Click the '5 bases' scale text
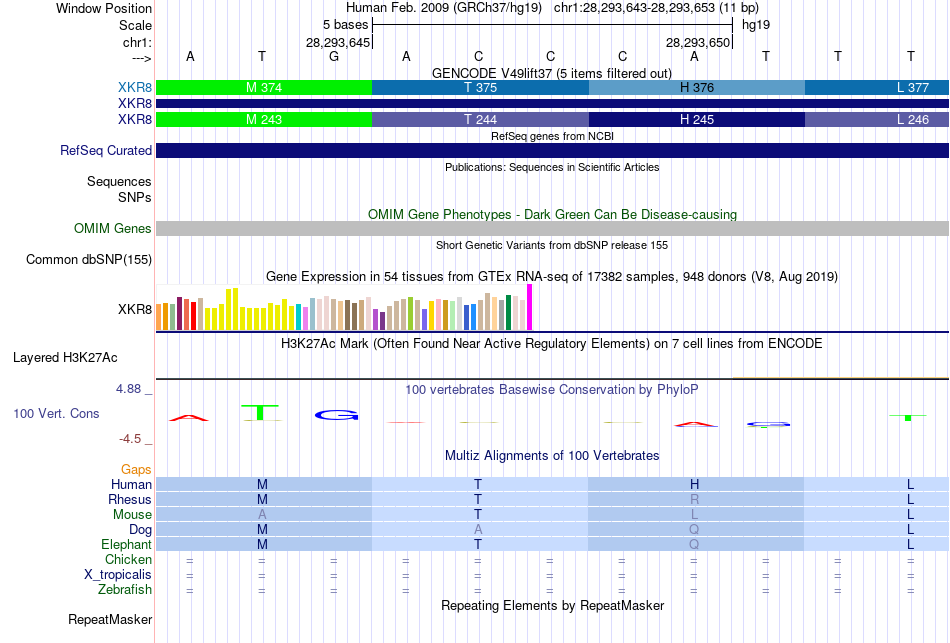 point(345,25)
